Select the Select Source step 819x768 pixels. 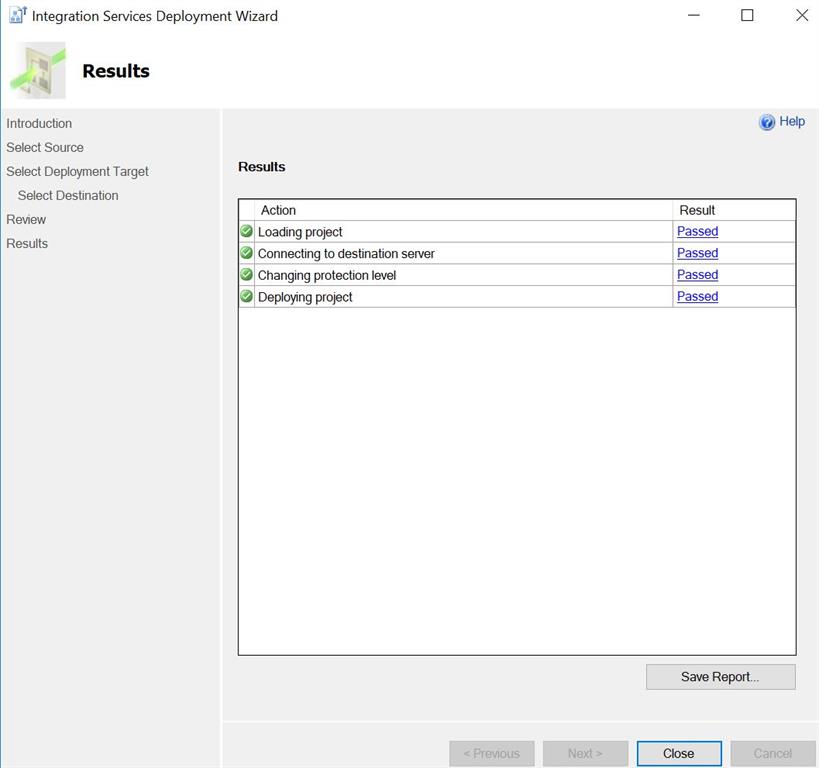click(44, 147)
